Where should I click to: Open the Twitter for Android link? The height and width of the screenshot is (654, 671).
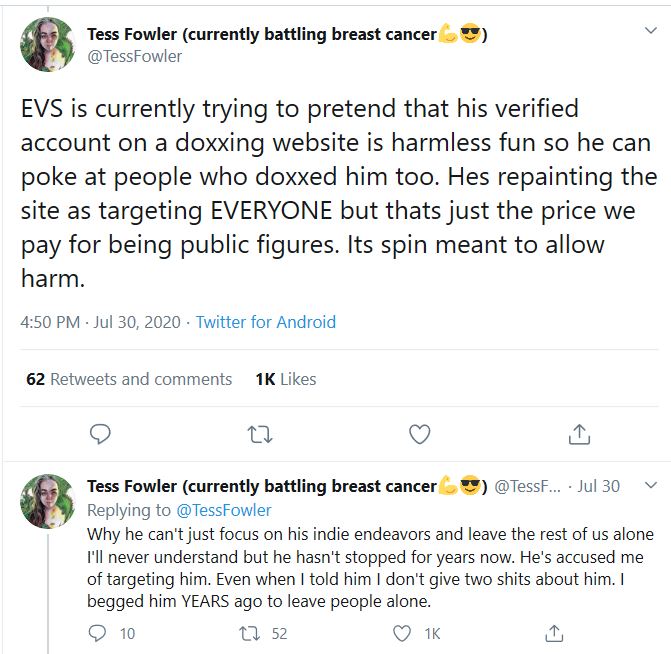point(265,322)
